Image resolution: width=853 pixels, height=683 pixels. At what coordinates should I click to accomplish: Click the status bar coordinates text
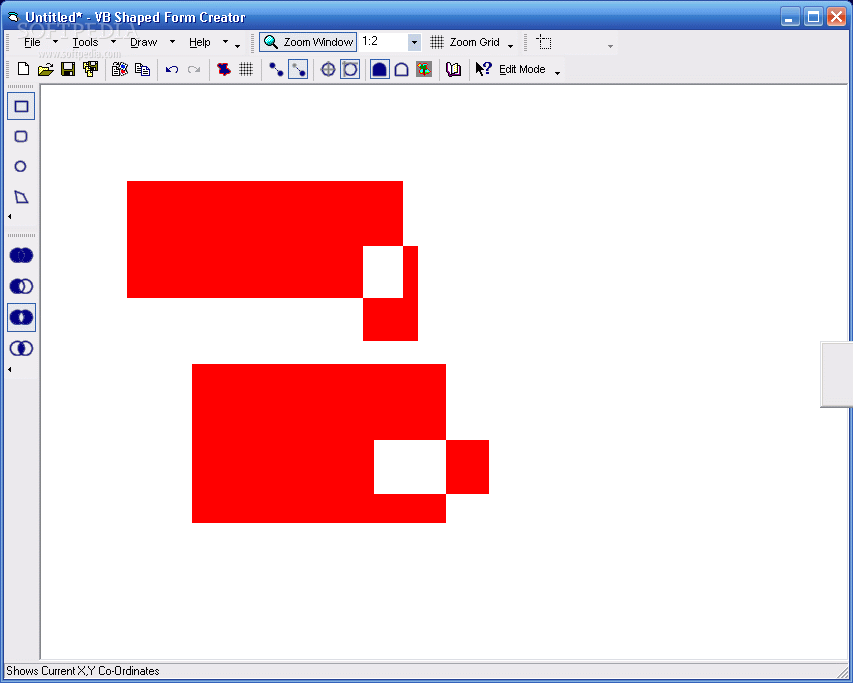pyautogui.click(x=83, y=670)
